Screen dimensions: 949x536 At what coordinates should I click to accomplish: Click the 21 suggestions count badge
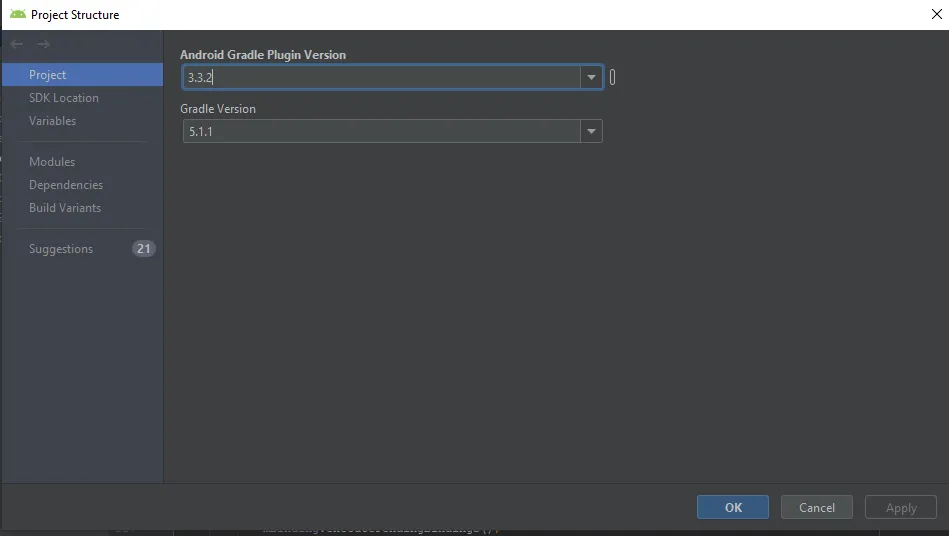(143, 249)
